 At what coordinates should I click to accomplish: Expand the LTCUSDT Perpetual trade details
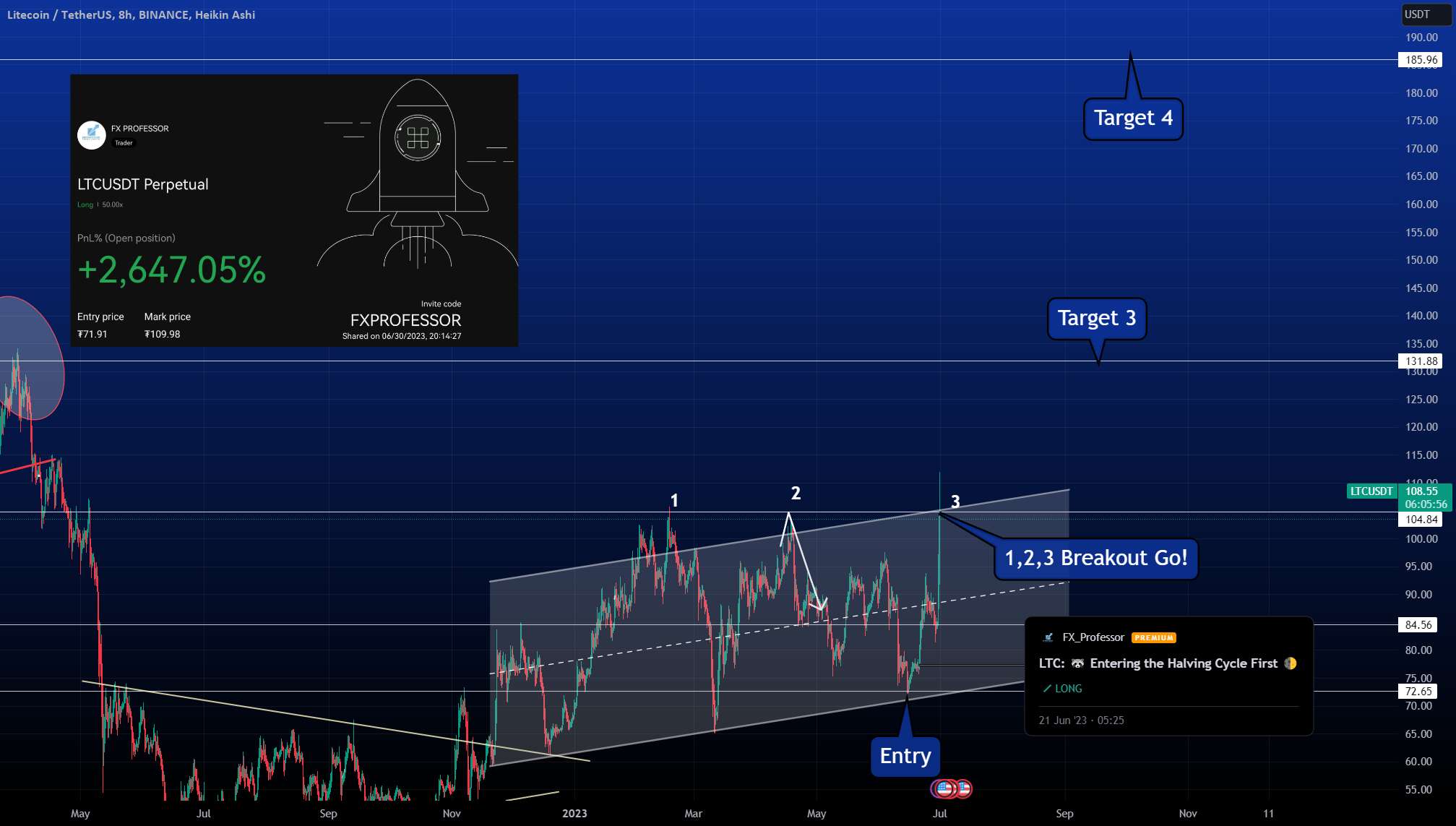(145, 183)
